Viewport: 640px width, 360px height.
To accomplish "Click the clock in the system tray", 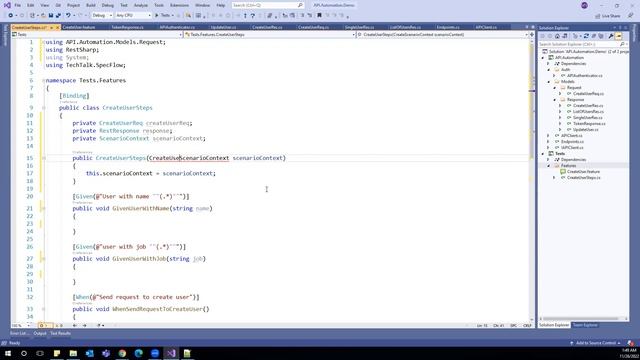I will pos(630,353).
